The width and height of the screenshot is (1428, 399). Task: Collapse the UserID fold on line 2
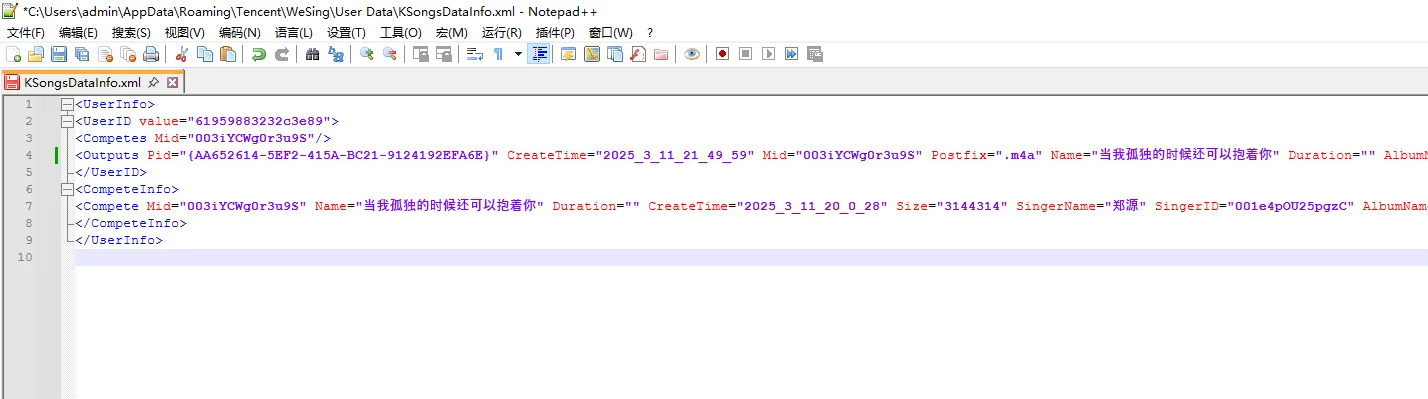66,121
